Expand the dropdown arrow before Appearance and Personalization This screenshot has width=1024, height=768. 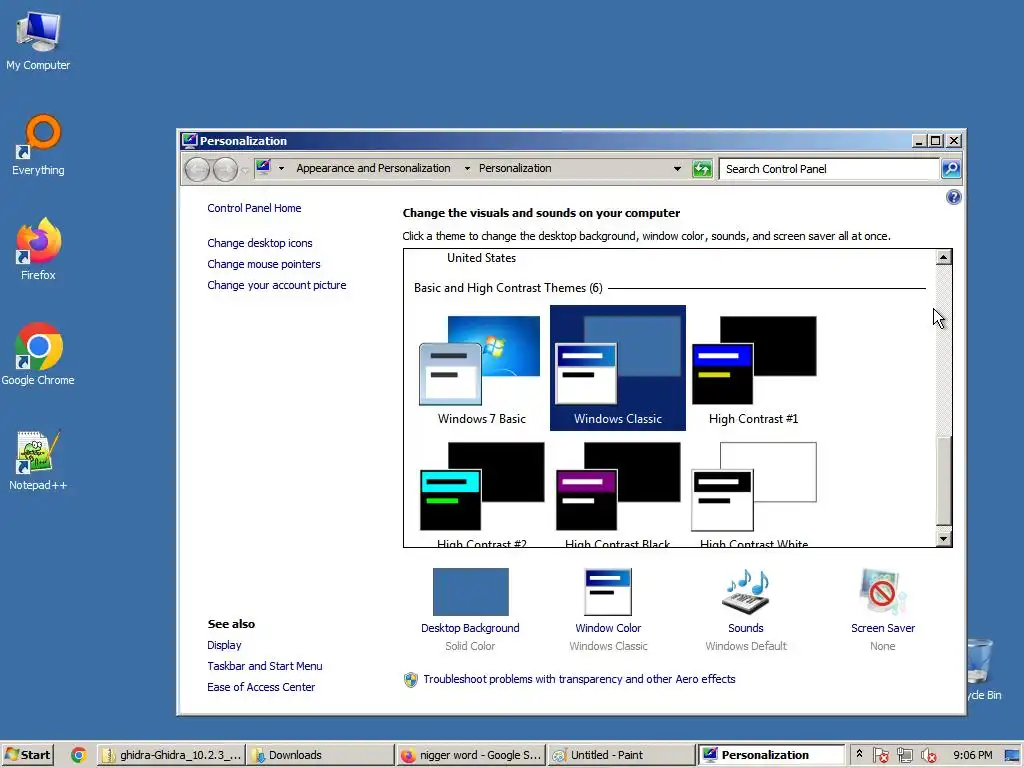281,168
